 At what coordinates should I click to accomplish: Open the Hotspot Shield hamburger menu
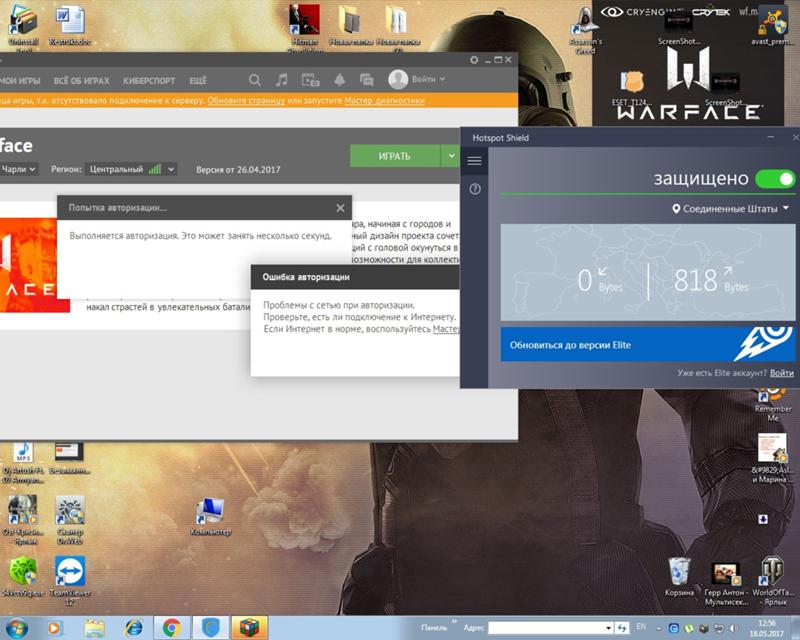(474, 161)
